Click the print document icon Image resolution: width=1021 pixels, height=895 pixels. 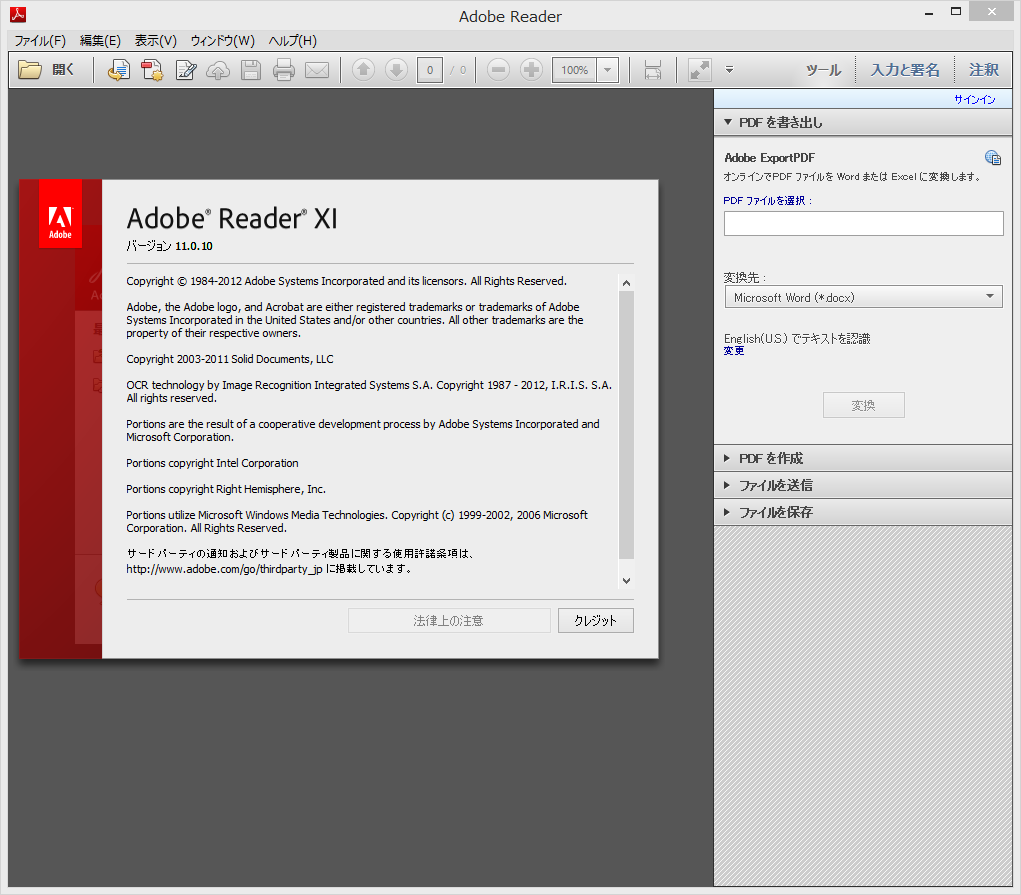tap(285, 69)
